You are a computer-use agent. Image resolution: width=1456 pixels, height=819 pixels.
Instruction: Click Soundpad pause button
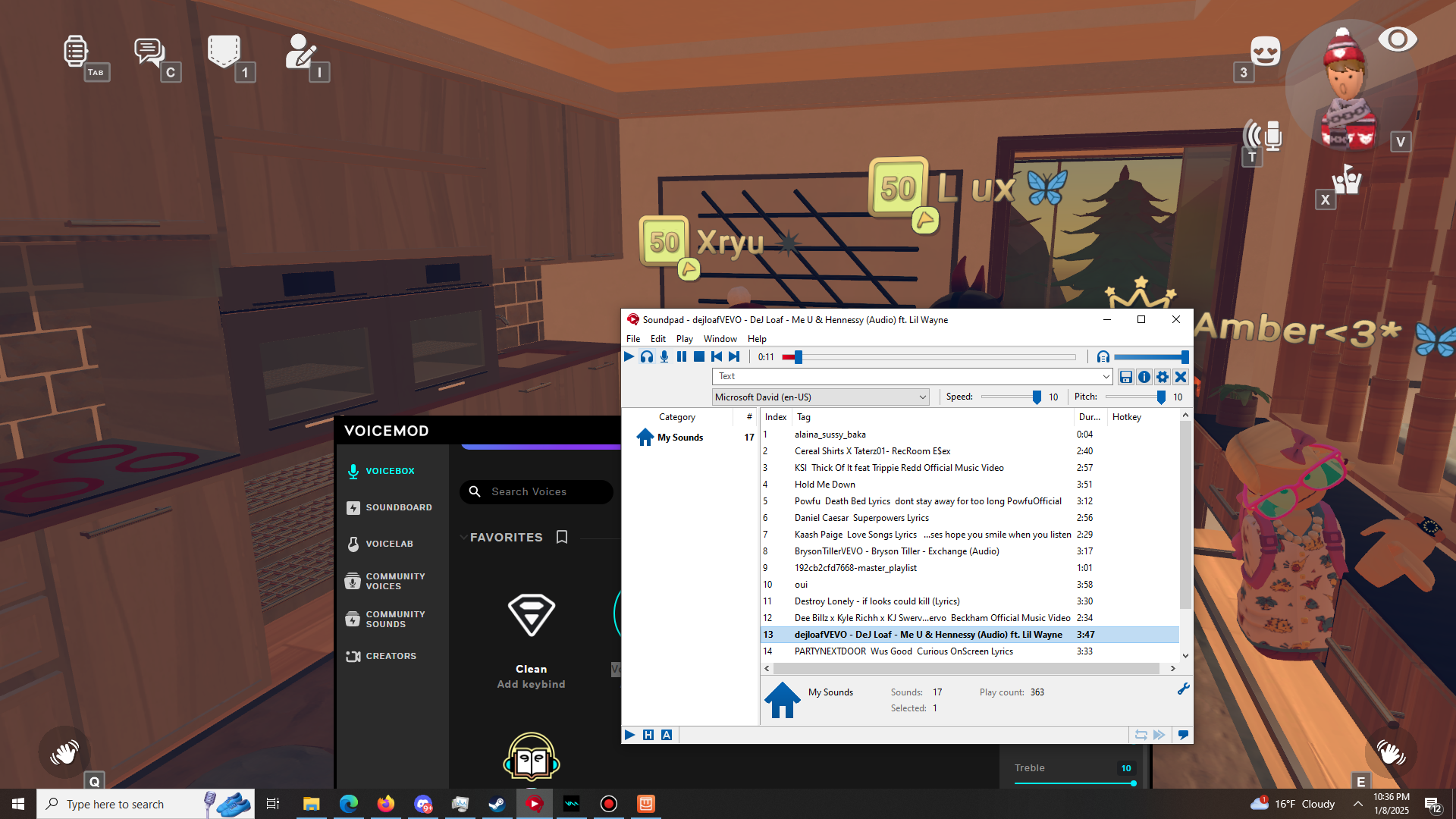pyautogui.click(x=682, y=356)
